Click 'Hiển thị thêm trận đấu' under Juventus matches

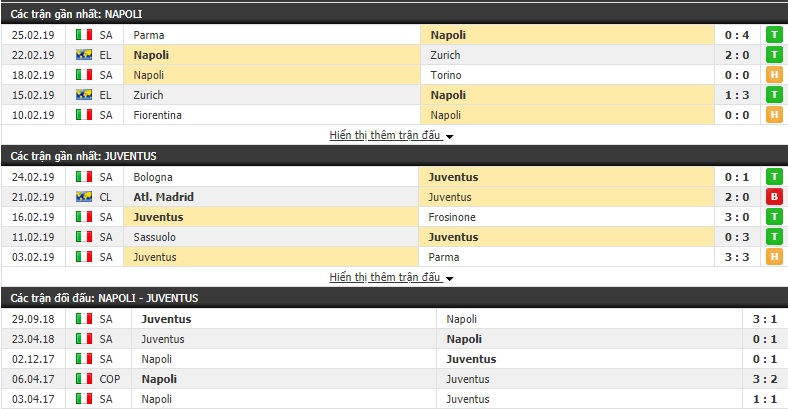[x=385, y=277]
